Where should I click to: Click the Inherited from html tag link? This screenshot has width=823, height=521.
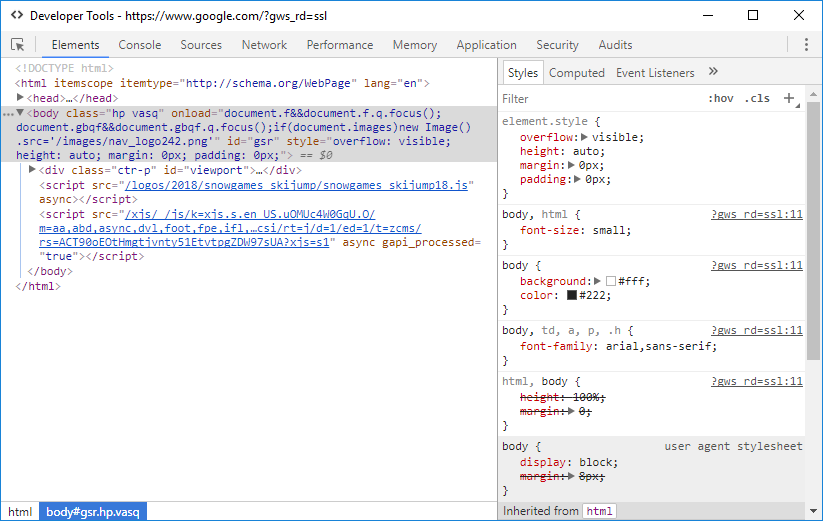(x=599, y=511)
